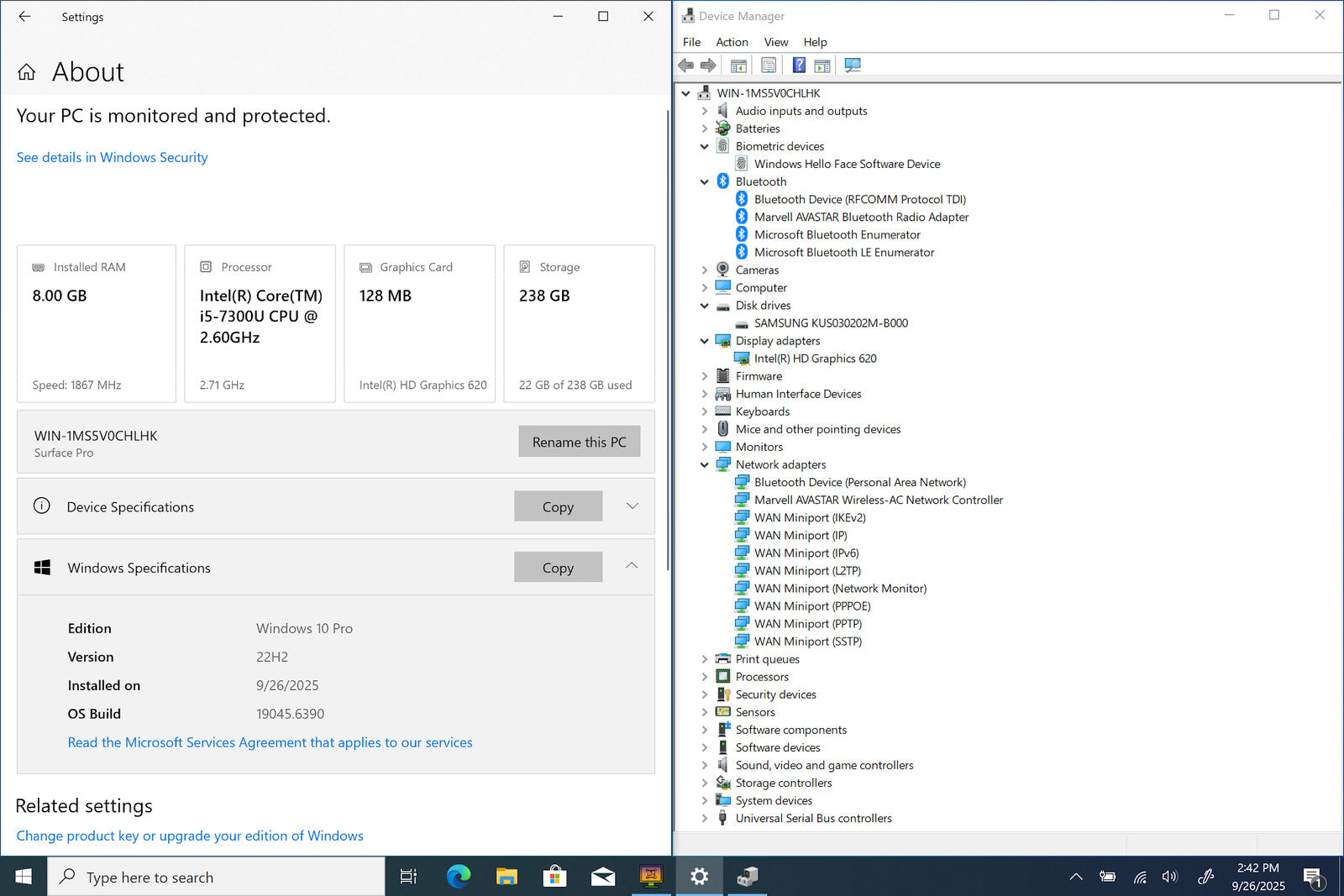Select Intel(R) HD Graphics 620 device

[x=815, y=359]
